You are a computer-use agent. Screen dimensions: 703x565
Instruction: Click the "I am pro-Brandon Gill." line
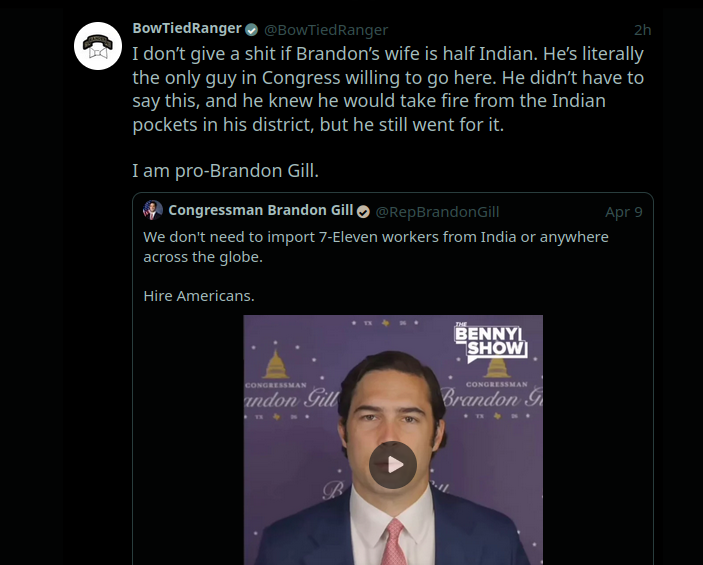[x=225, y=170]
